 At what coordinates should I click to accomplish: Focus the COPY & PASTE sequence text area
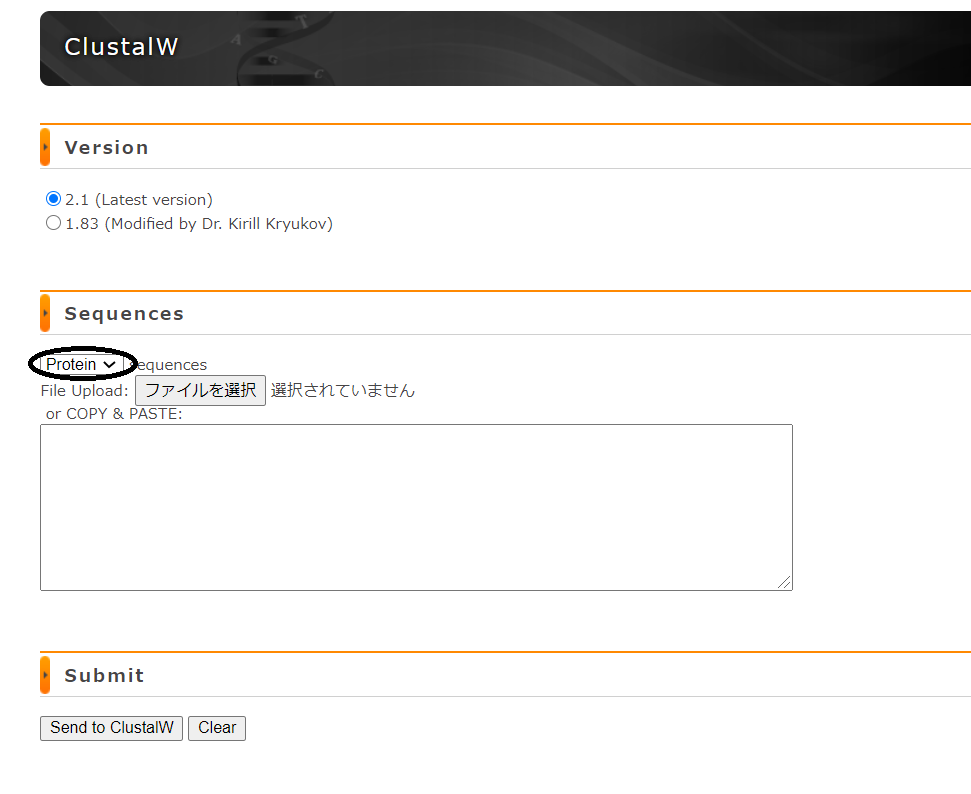[x=416, y=507]
